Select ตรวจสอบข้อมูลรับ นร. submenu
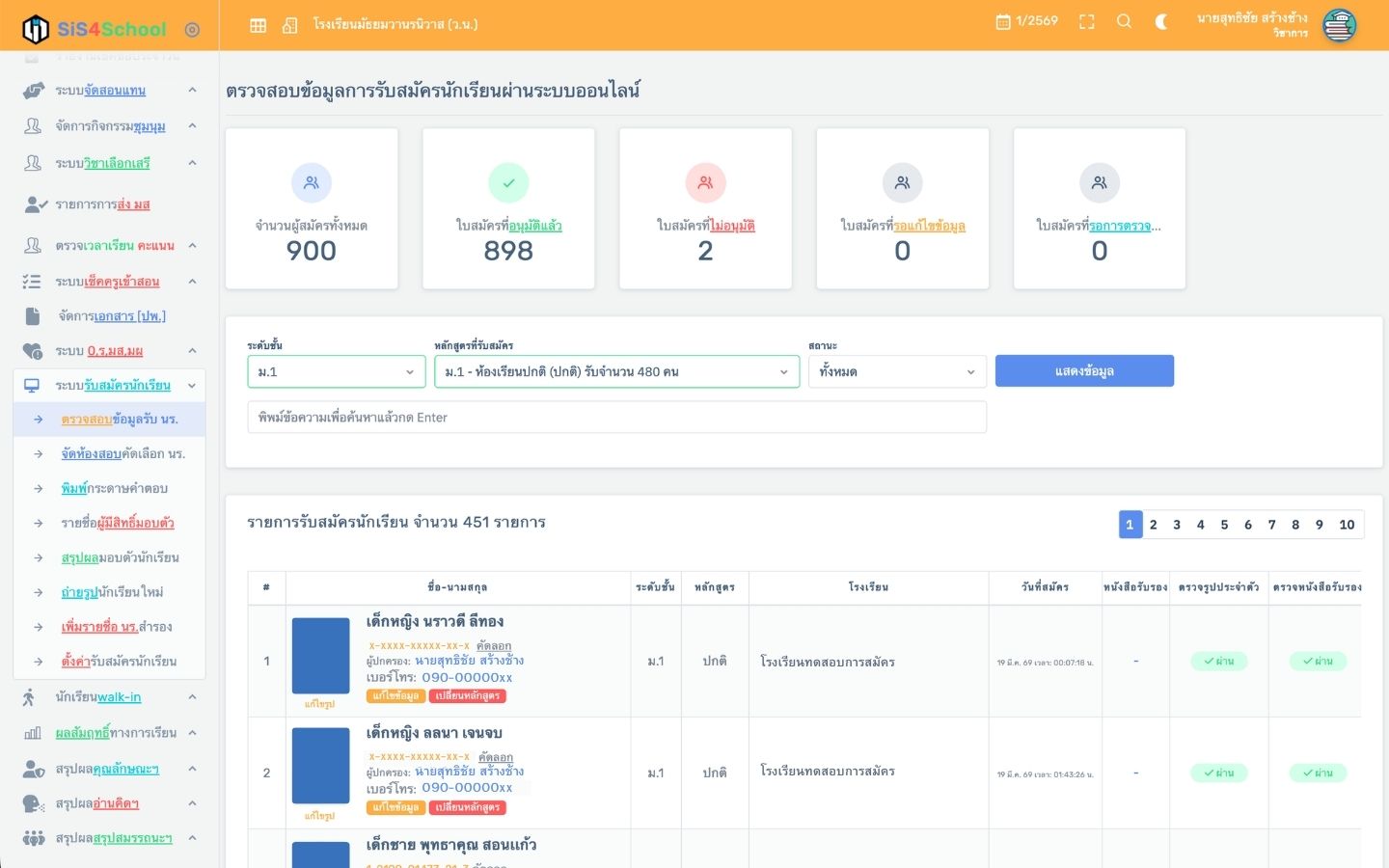This screenshot has width=1389, height=868. click(110, 419)
